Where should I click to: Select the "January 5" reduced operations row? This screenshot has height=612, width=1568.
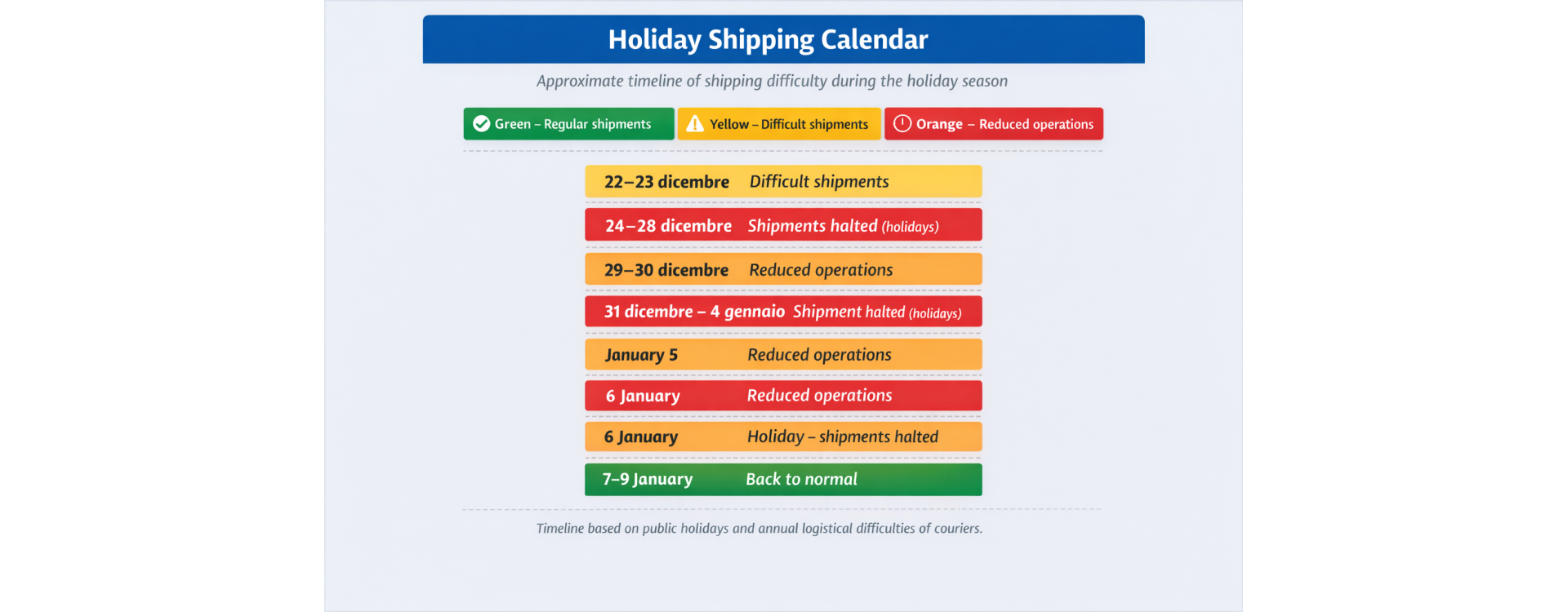click(x=783, y=355)
